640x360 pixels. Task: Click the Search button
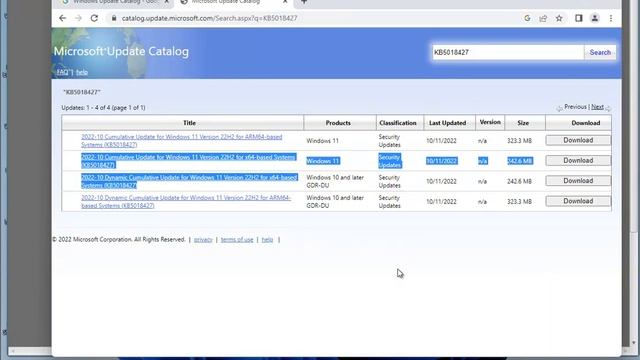point(600,52)
